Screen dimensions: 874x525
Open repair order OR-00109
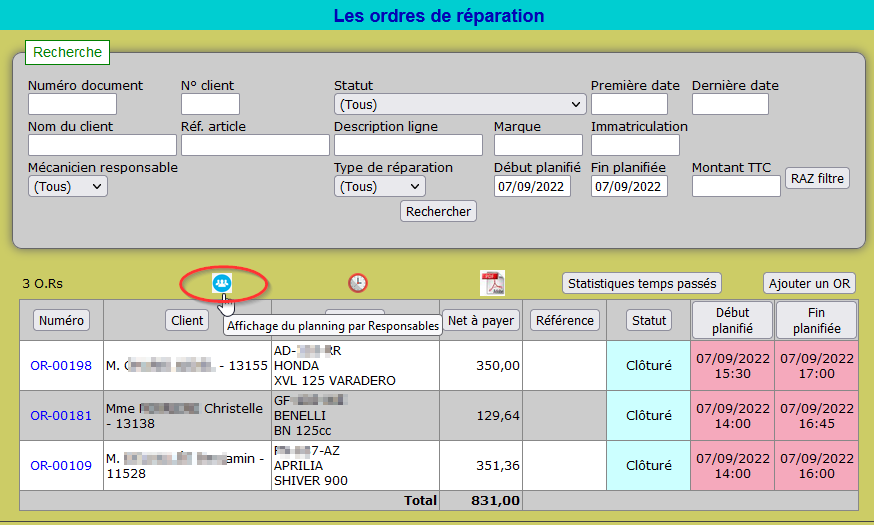point(61,465)
